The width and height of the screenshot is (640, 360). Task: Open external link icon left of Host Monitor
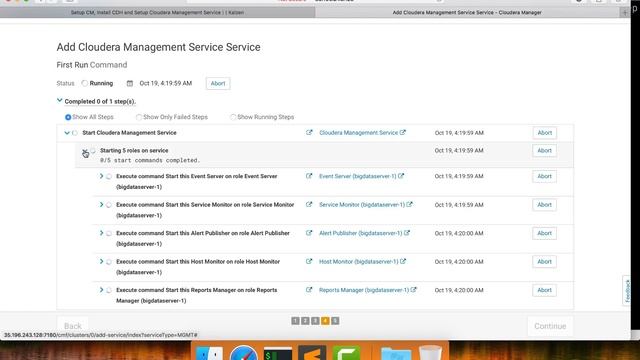pos(309,262)
